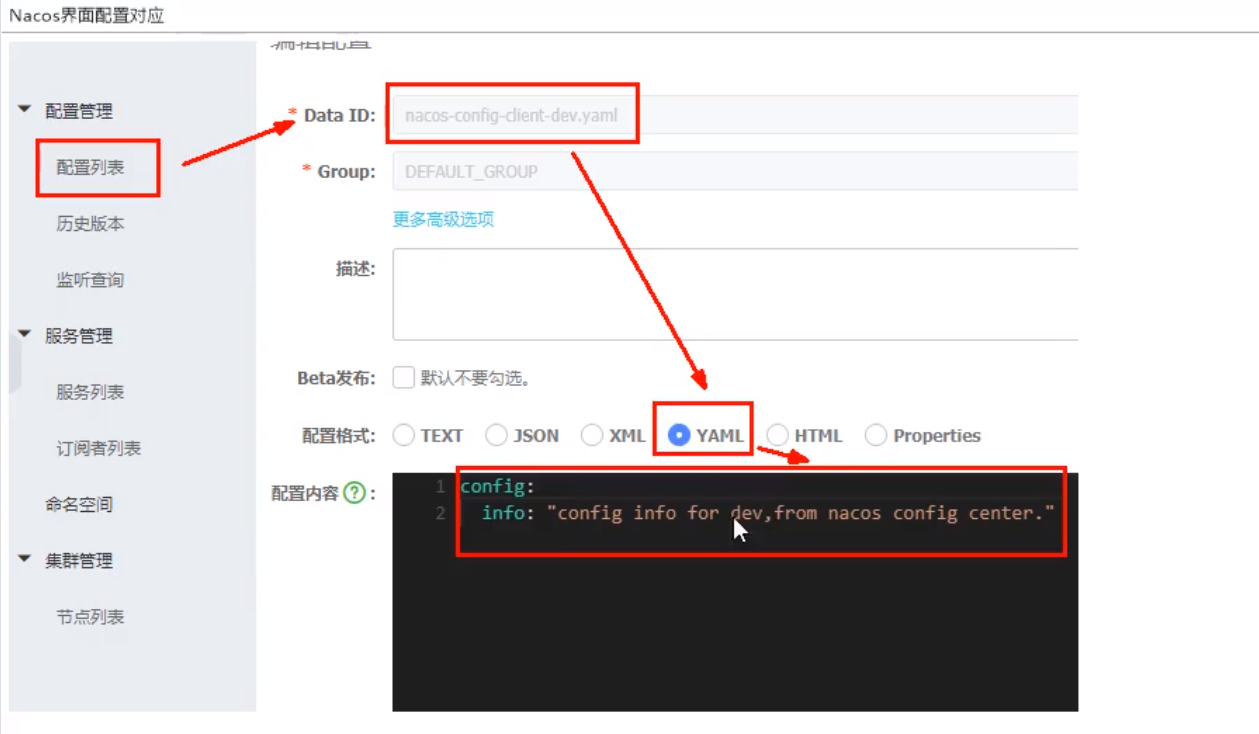Collapse the 配置管理 section arrow
Screen dimensions: 1259x734
pos(25,110)
